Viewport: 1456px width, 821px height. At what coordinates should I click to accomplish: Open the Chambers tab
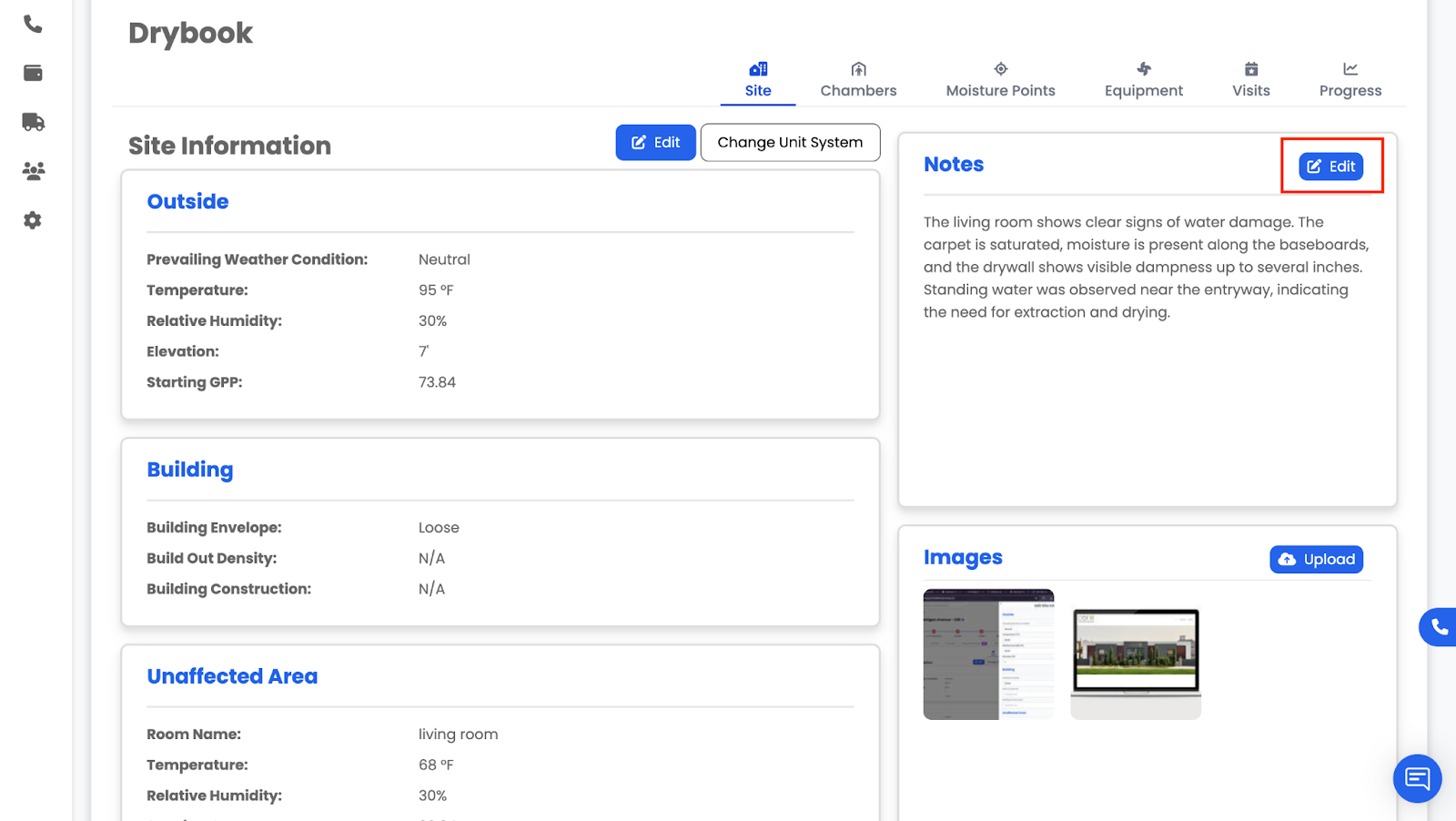click(858, 80)
